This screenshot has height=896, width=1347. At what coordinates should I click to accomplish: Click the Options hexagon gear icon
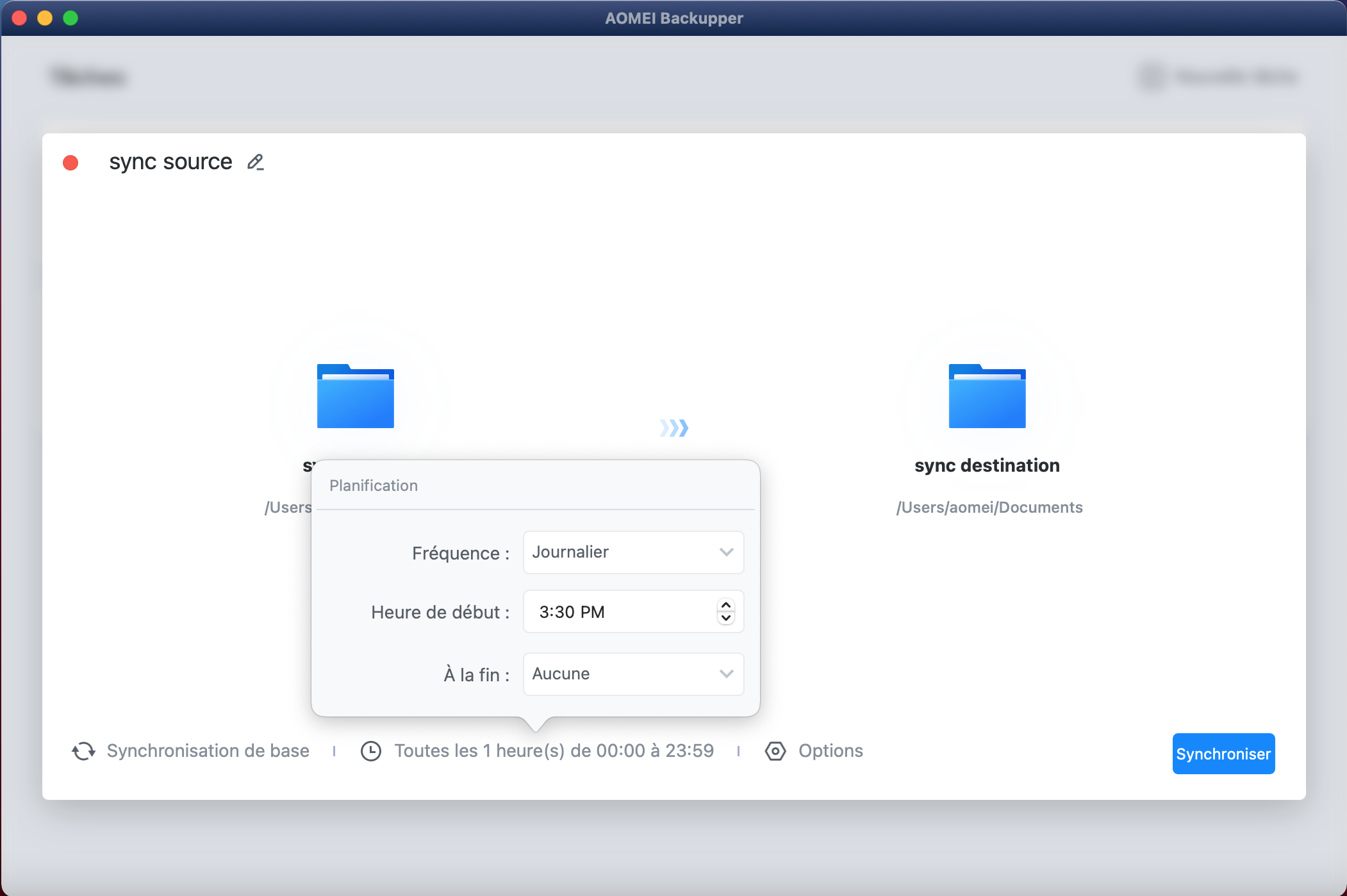[775, 751]
